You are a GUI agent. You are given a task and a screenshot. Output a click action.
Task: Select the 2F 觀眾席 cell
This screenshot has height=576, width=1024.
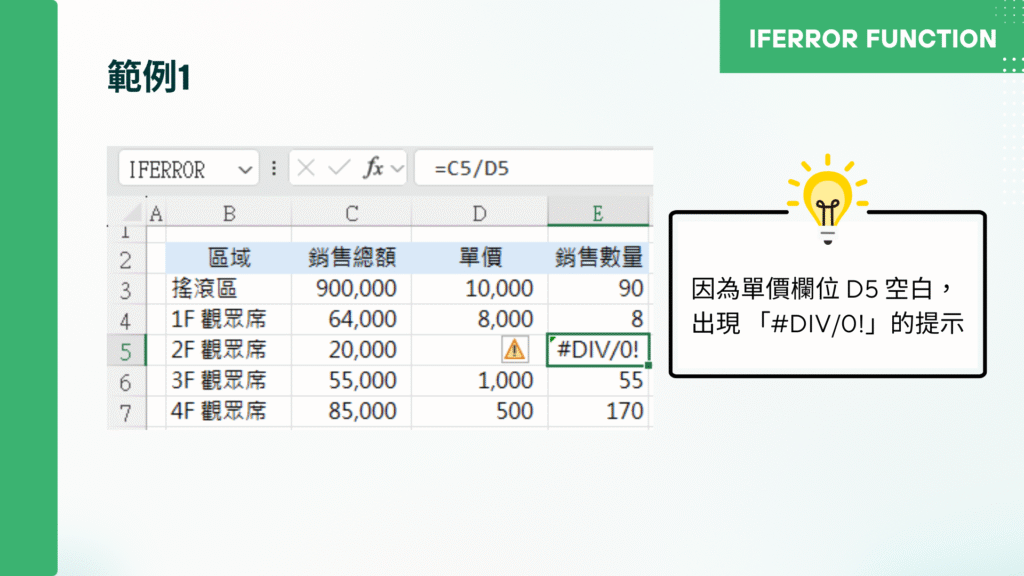229,350
